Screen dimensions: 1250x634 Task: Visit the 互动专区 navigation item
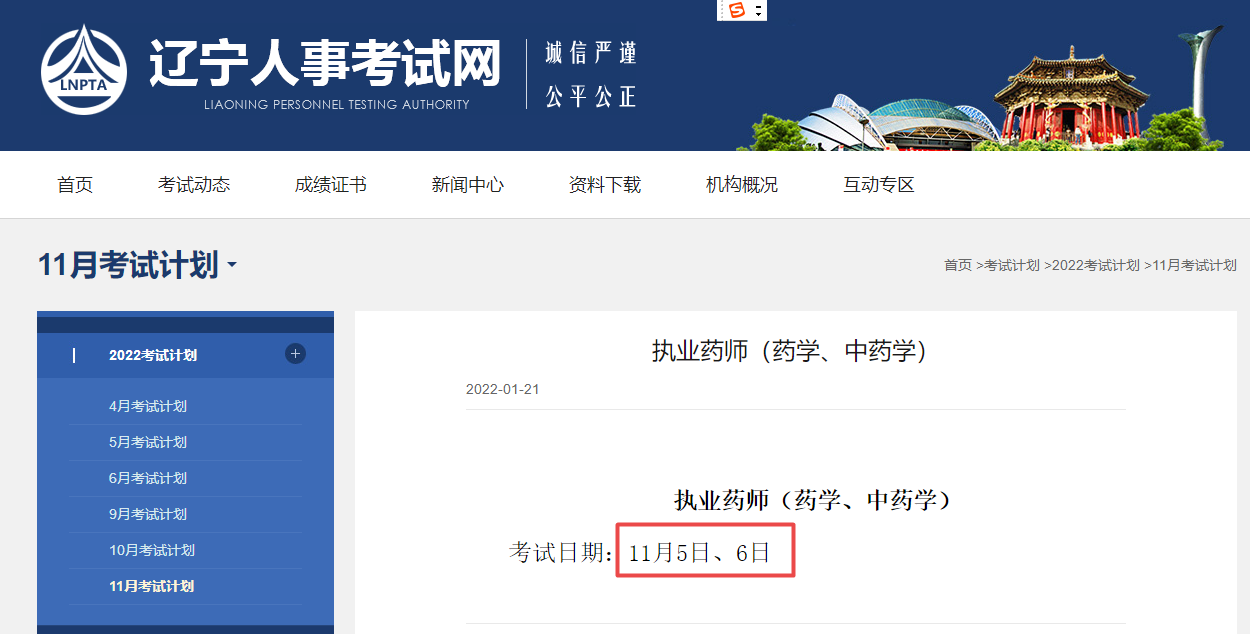[x=878, y=185]
